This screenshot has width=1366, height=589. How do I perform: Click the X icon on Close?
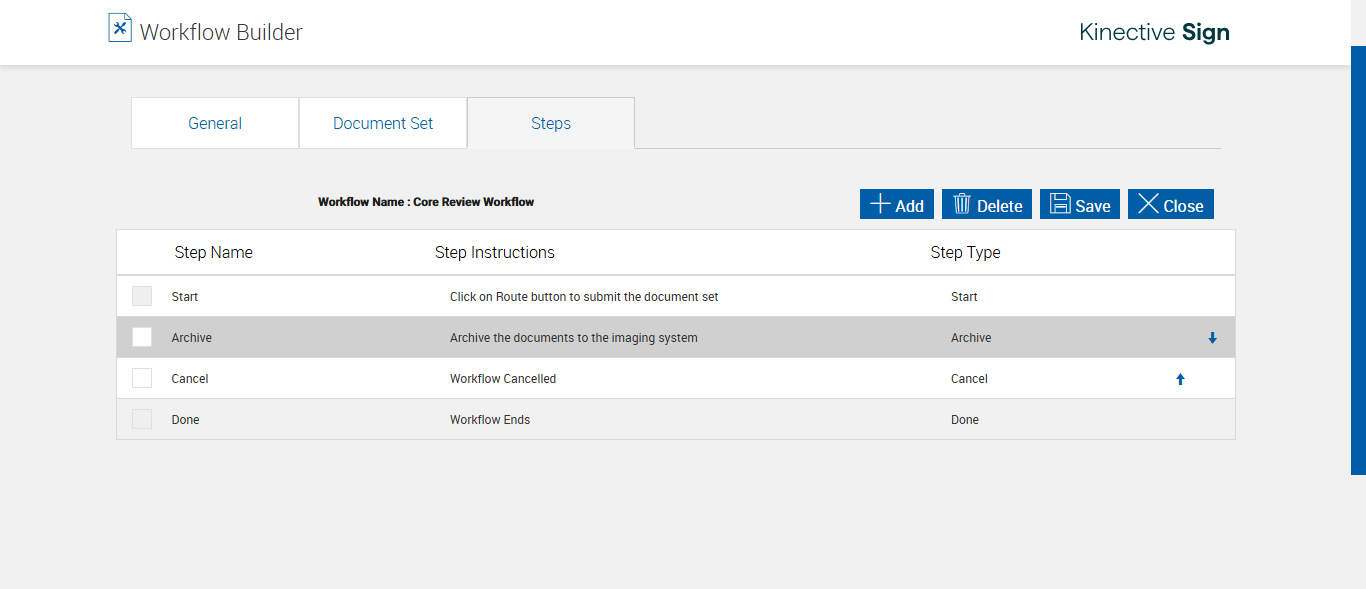(x=1148, y=204)
